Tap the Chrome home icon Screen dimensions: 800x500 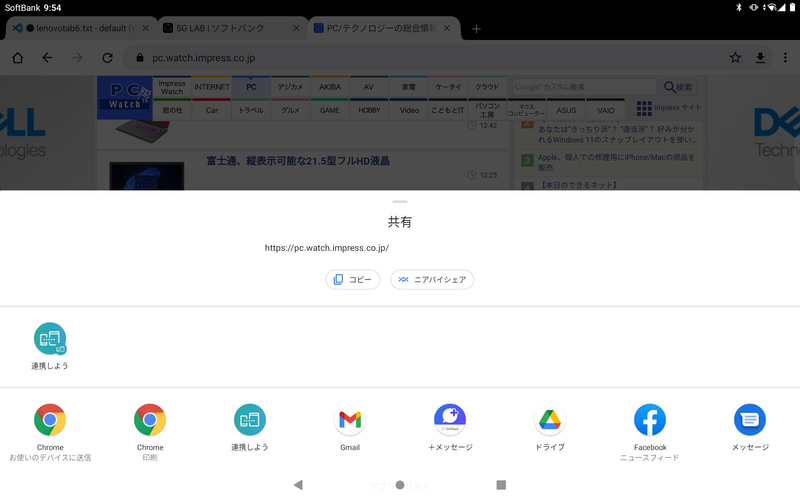point(18,58)
